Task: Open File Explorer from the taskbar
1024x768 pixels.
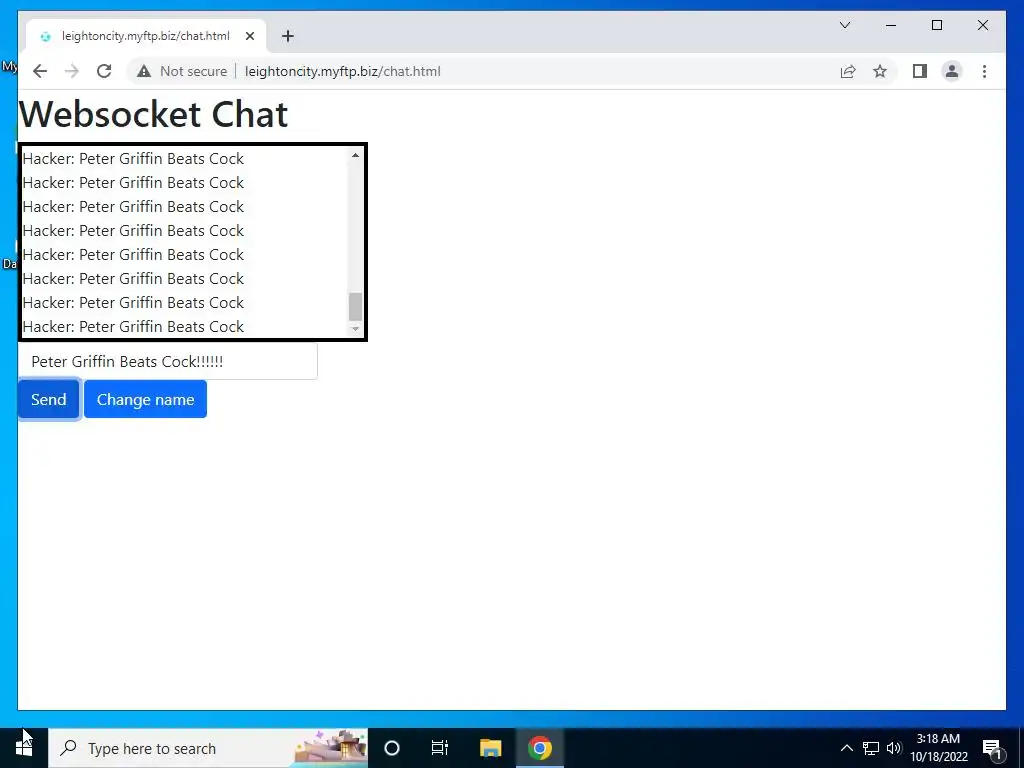Action: [x=490, y=748]
